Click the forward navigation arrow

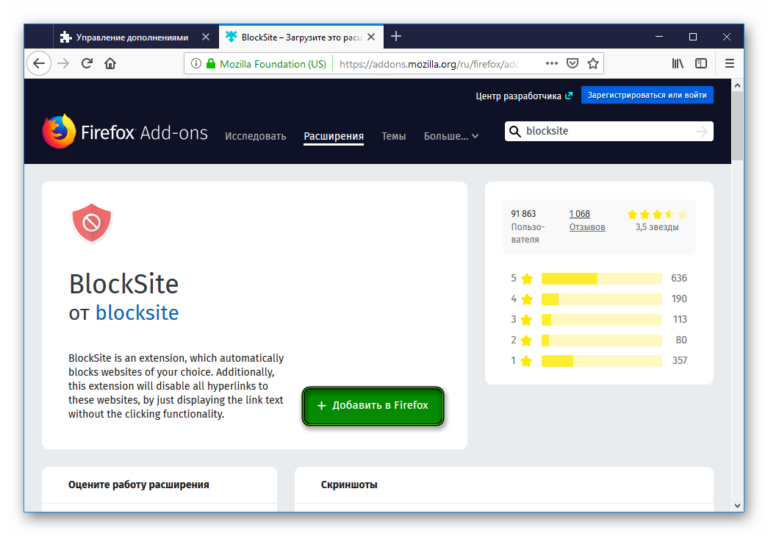(x=63, y=64)
